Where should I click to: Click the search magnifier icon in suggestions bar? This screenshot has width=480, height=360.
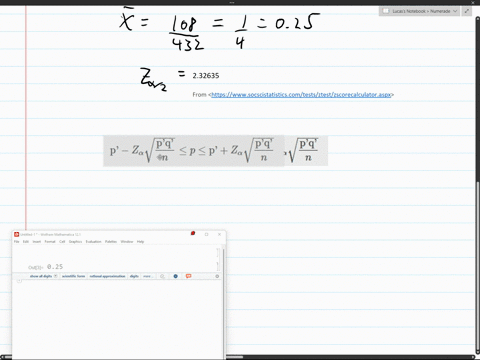pyautogui.click(x=162, y=276)
